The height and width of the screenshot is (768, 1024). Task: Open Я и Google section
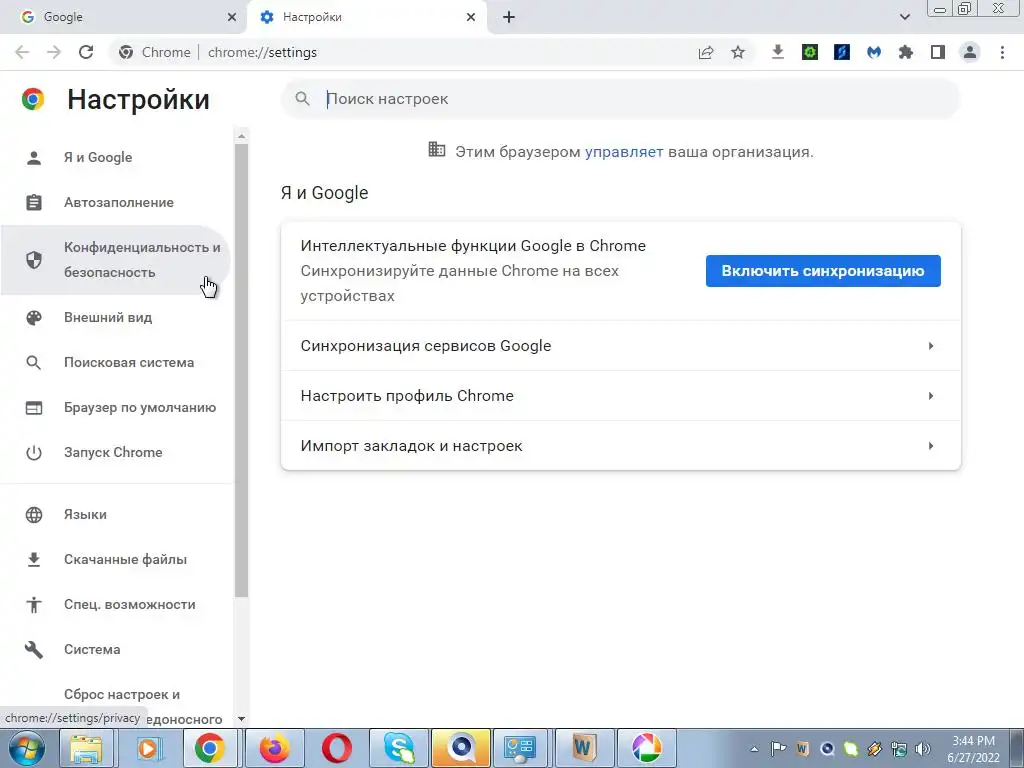[115, 157]
